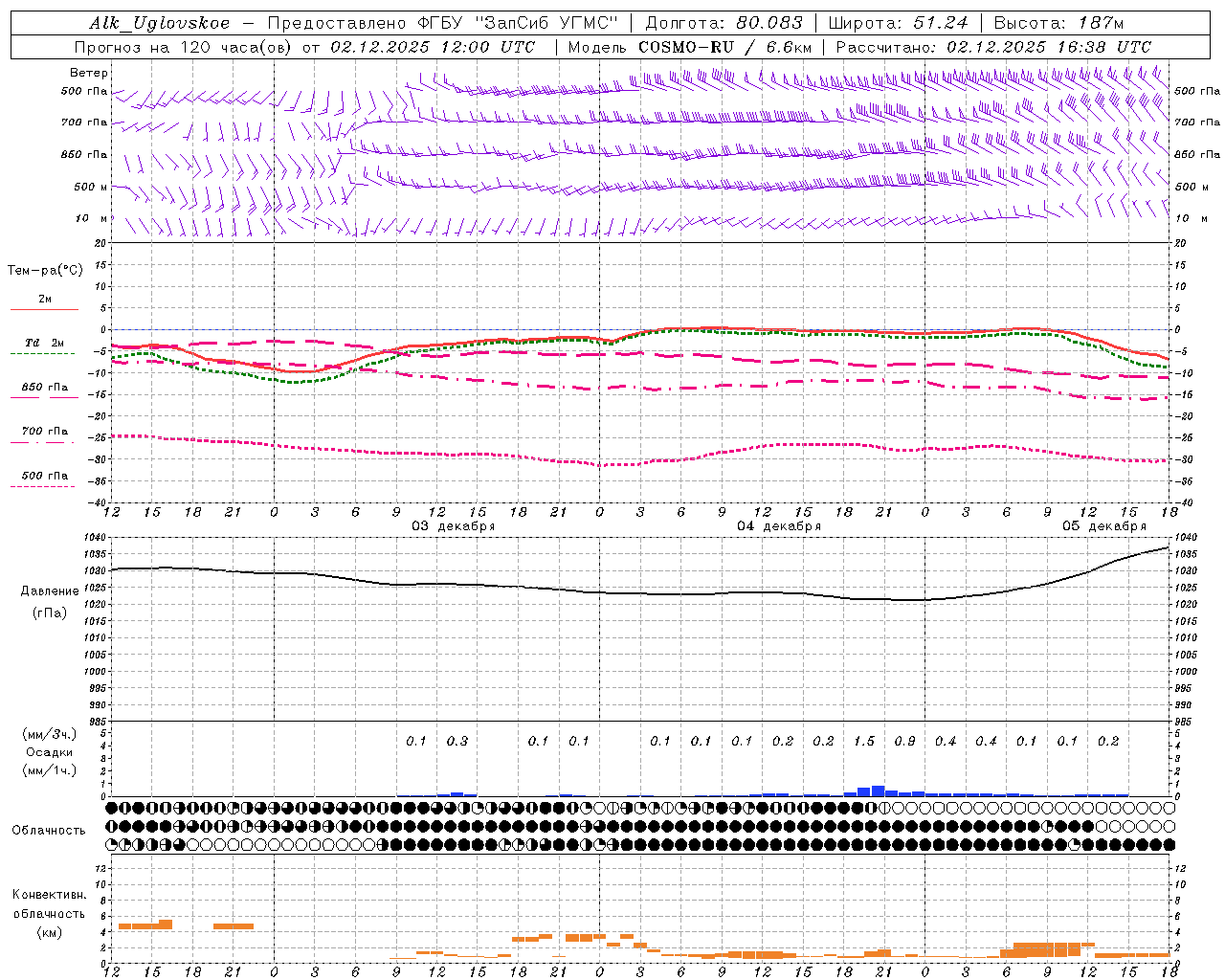Click 'Прогноз на 120 часа(ов)' forecast text
This screenshot has height=980, width=1225.
pos(184,47)
